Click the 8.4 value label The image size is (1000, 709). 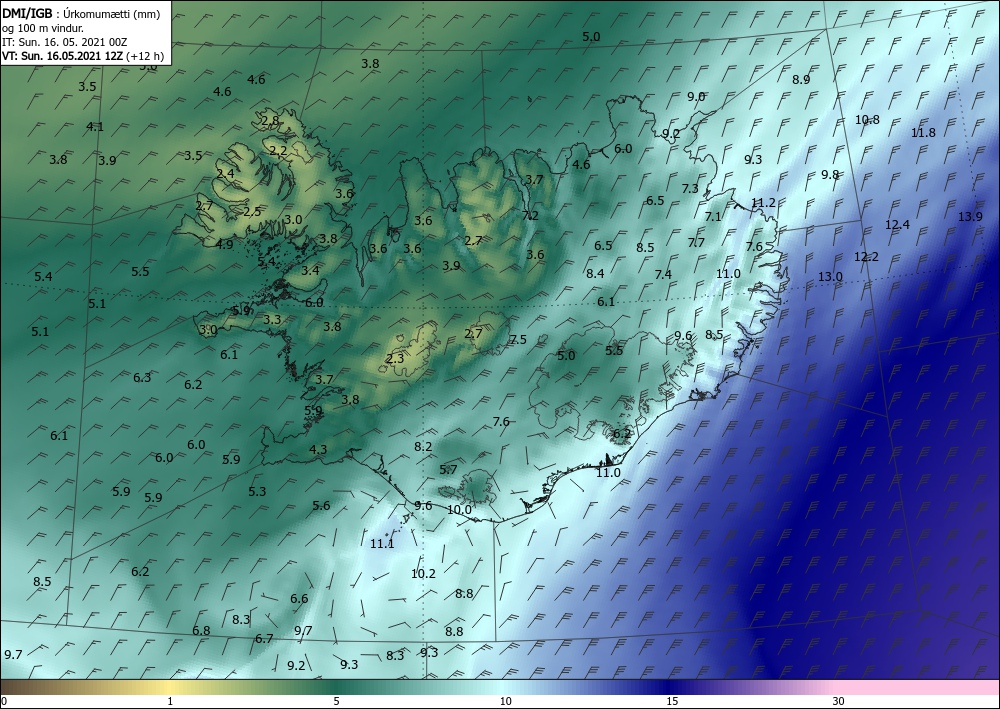tap(595, 274)
